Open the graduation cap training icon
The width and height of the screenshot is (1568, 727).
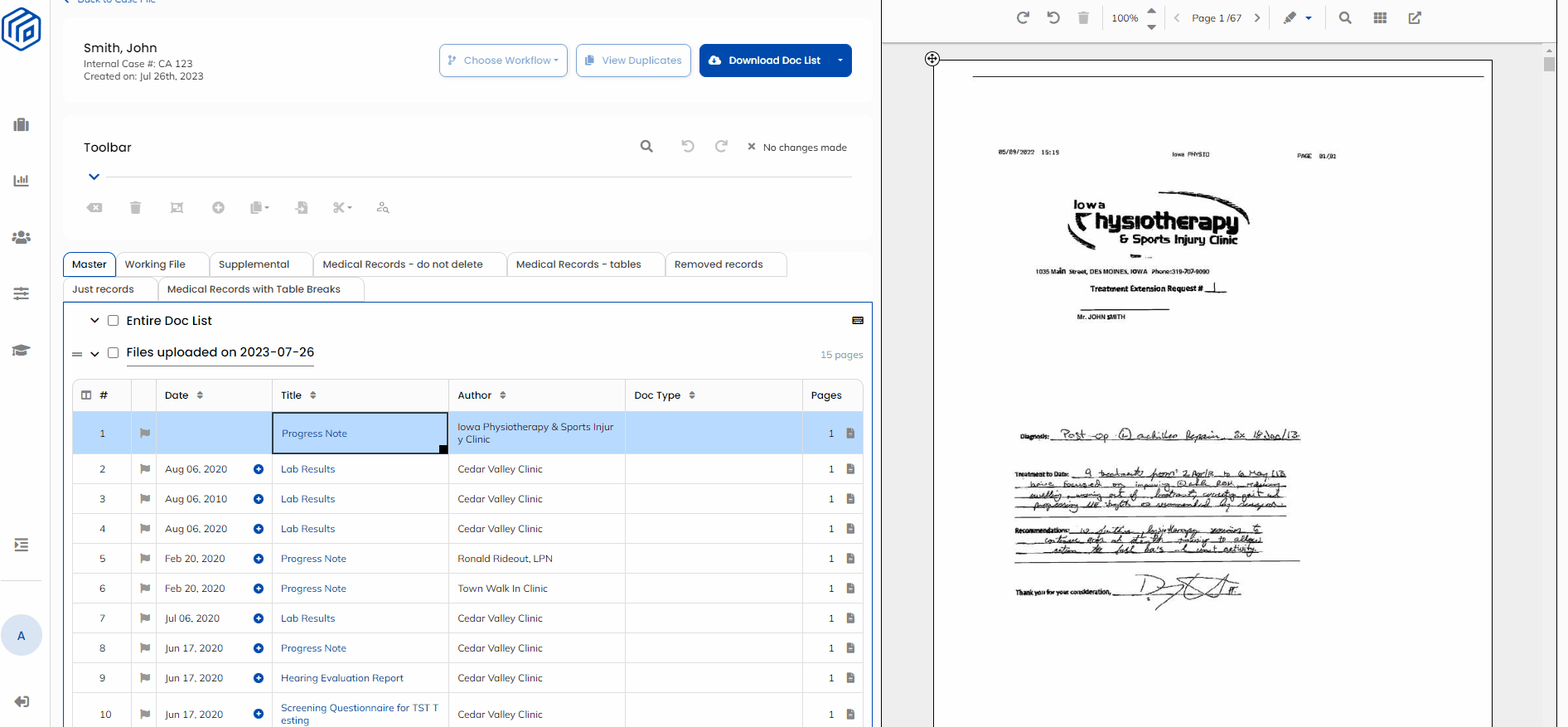click(x=22, y=350)
